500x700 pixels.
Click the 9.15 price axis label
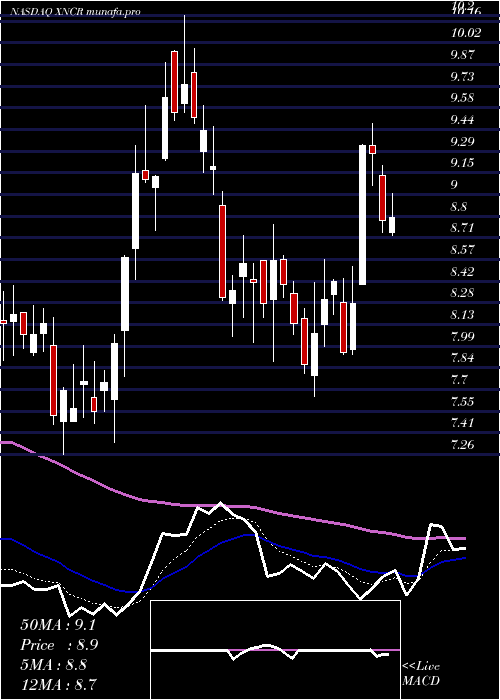tap(462, 163)
